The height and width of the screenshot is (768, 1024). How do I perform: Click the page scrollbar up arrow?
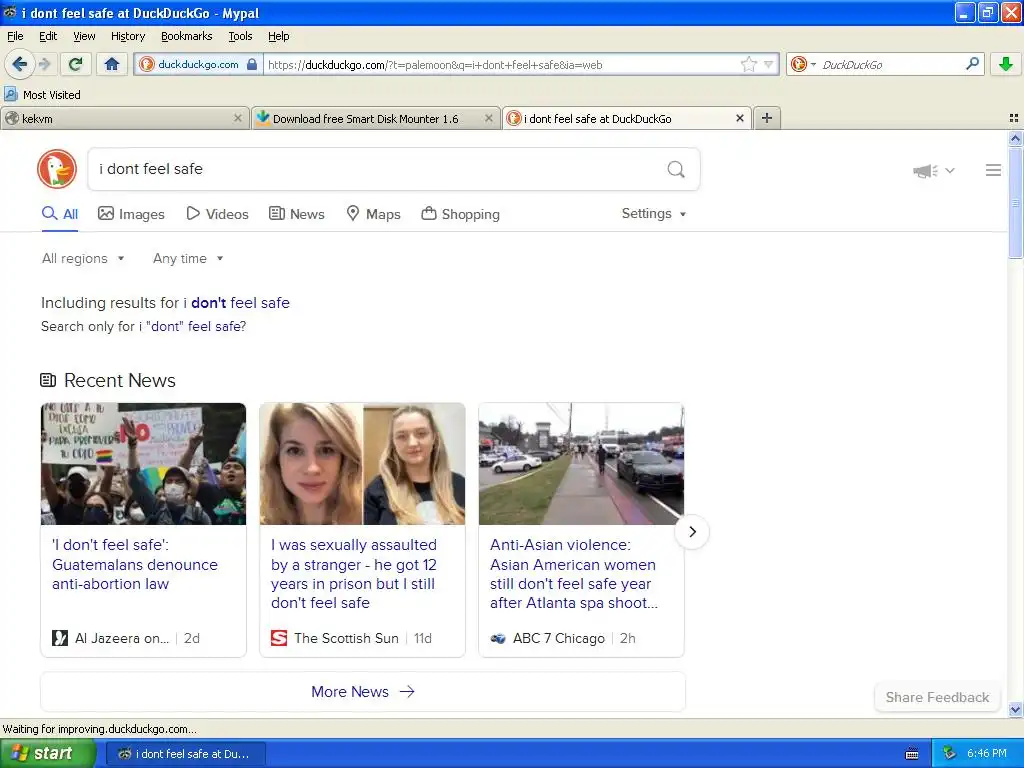(x=1015, y=138)
